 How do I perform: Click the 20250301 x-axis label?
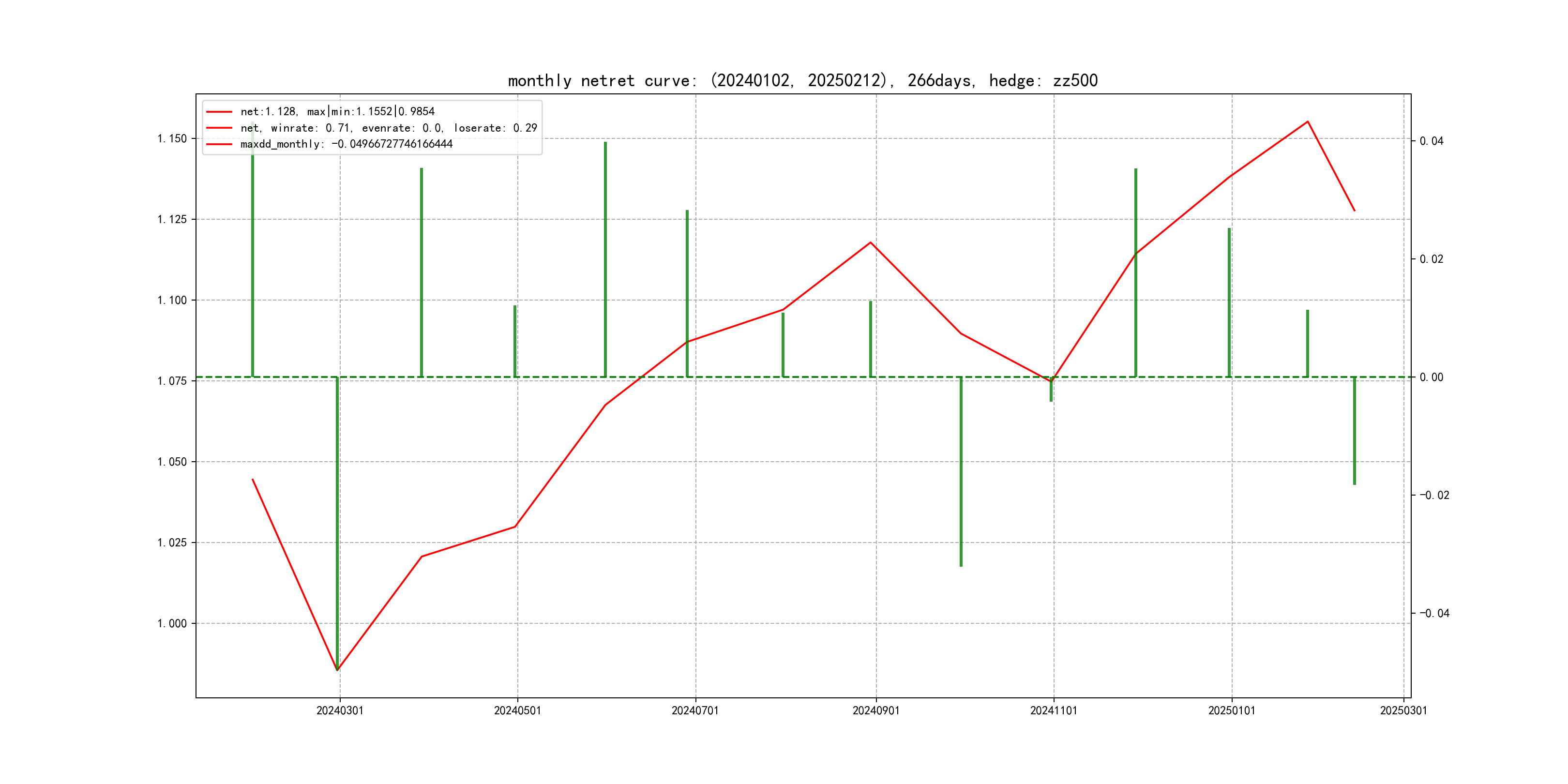point(1403,711)
